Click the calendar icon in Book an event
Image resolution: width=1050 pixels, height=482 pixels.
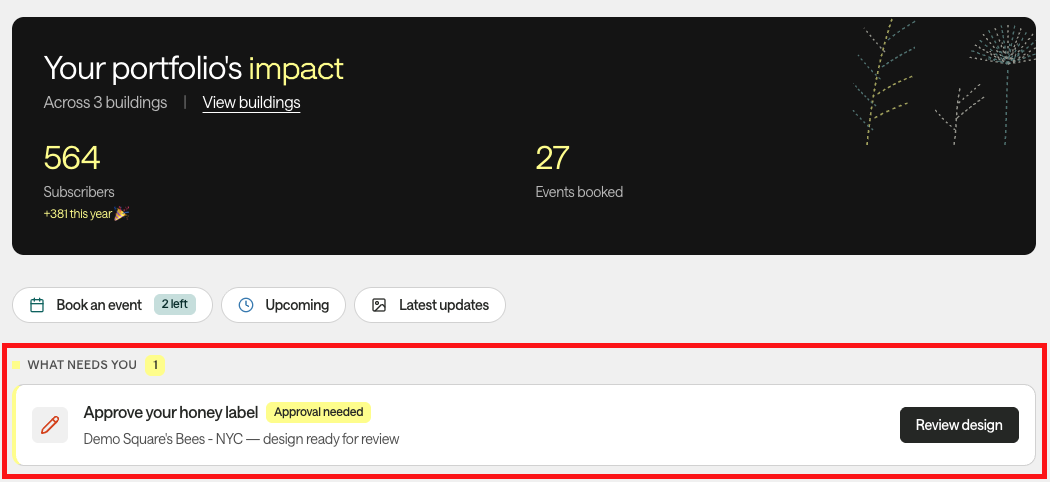(38, 305)
